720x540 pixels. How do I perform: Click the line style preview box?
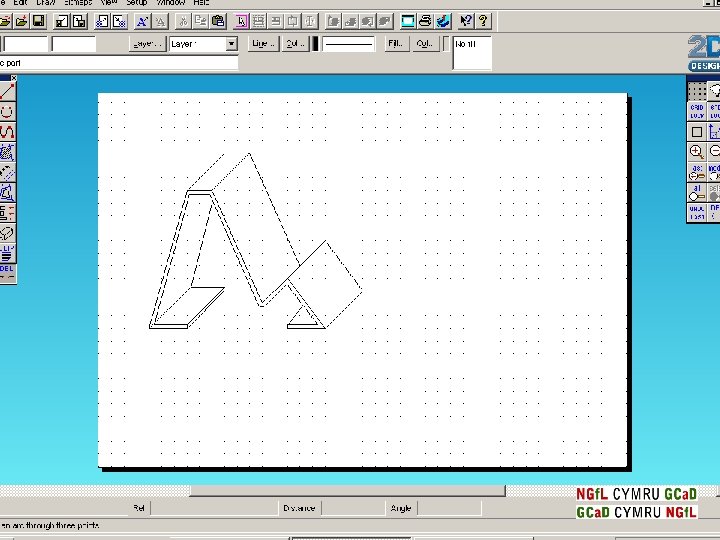(349, 44)
